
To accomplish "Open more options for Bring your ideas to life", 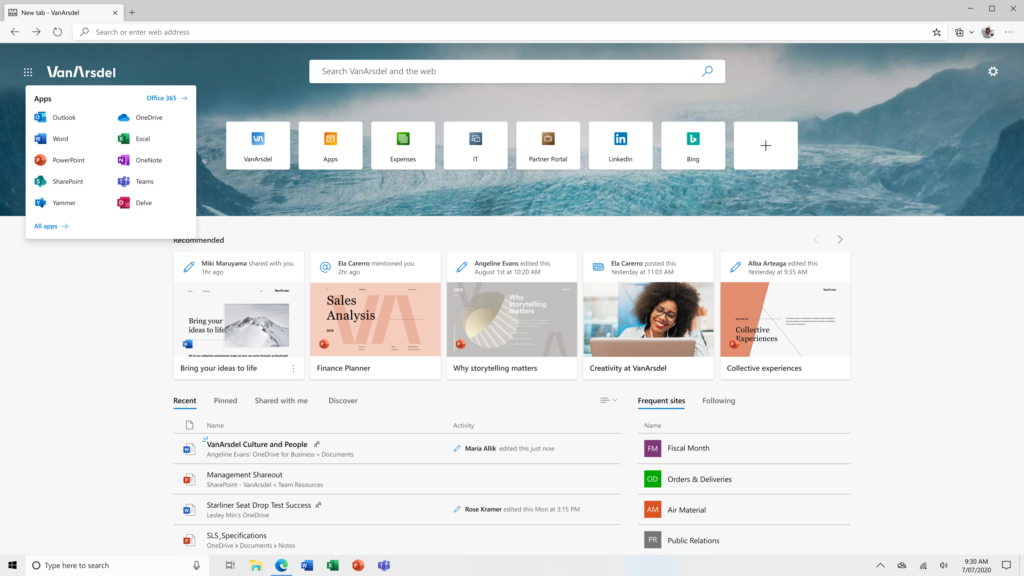I will tap(293, 368).
